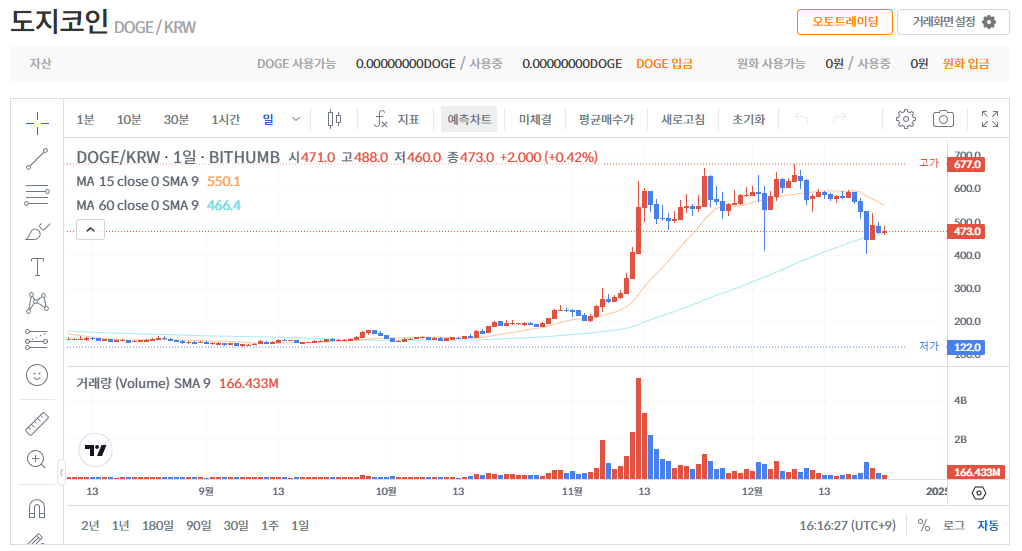1022x551 pixels.
Task: Click the TradingView logo on the chart
Action: [x=96, y=450]
